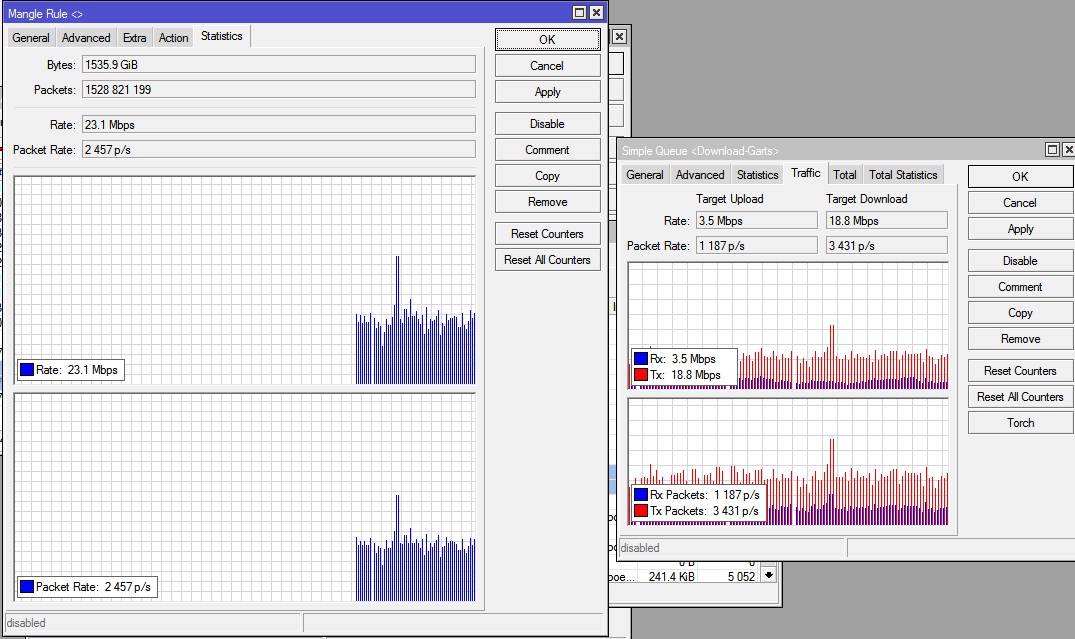The height and width of the screenshot is (639, 1075).
Task: Open Torch from Simple Queue
Action: 1020,423
